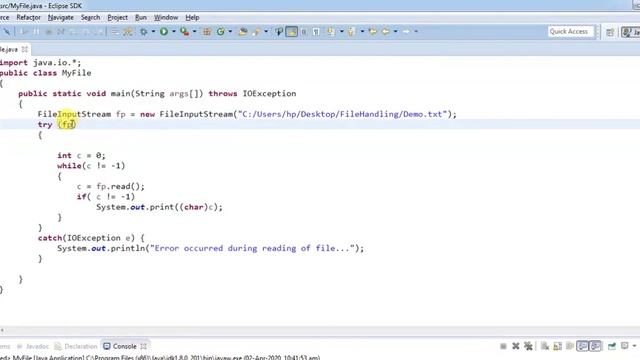
Task: Open the Refactor menu
Action: 28,18
